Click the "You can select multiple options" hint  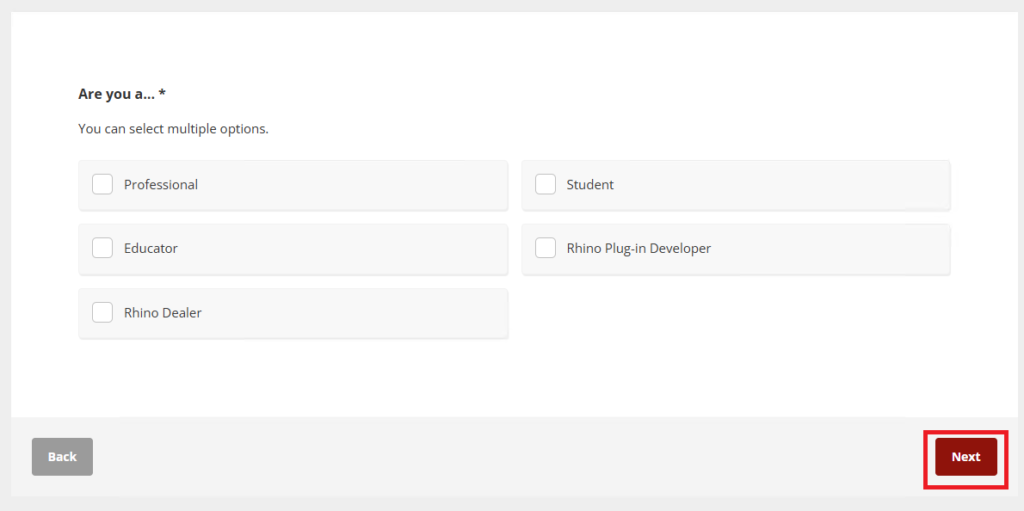pyautogui.click(x=173, y=129)
